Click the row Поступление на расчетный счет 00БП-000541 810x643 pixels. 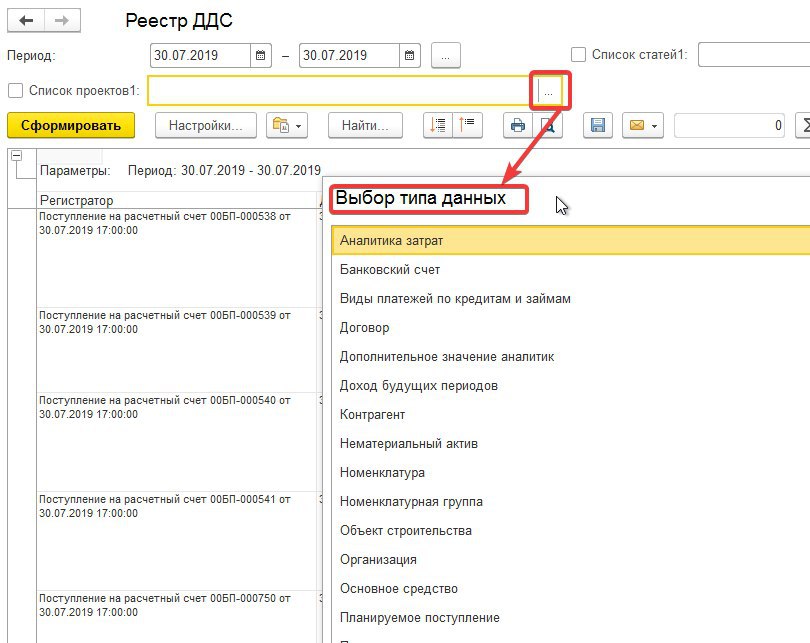[x=176, y=541]
